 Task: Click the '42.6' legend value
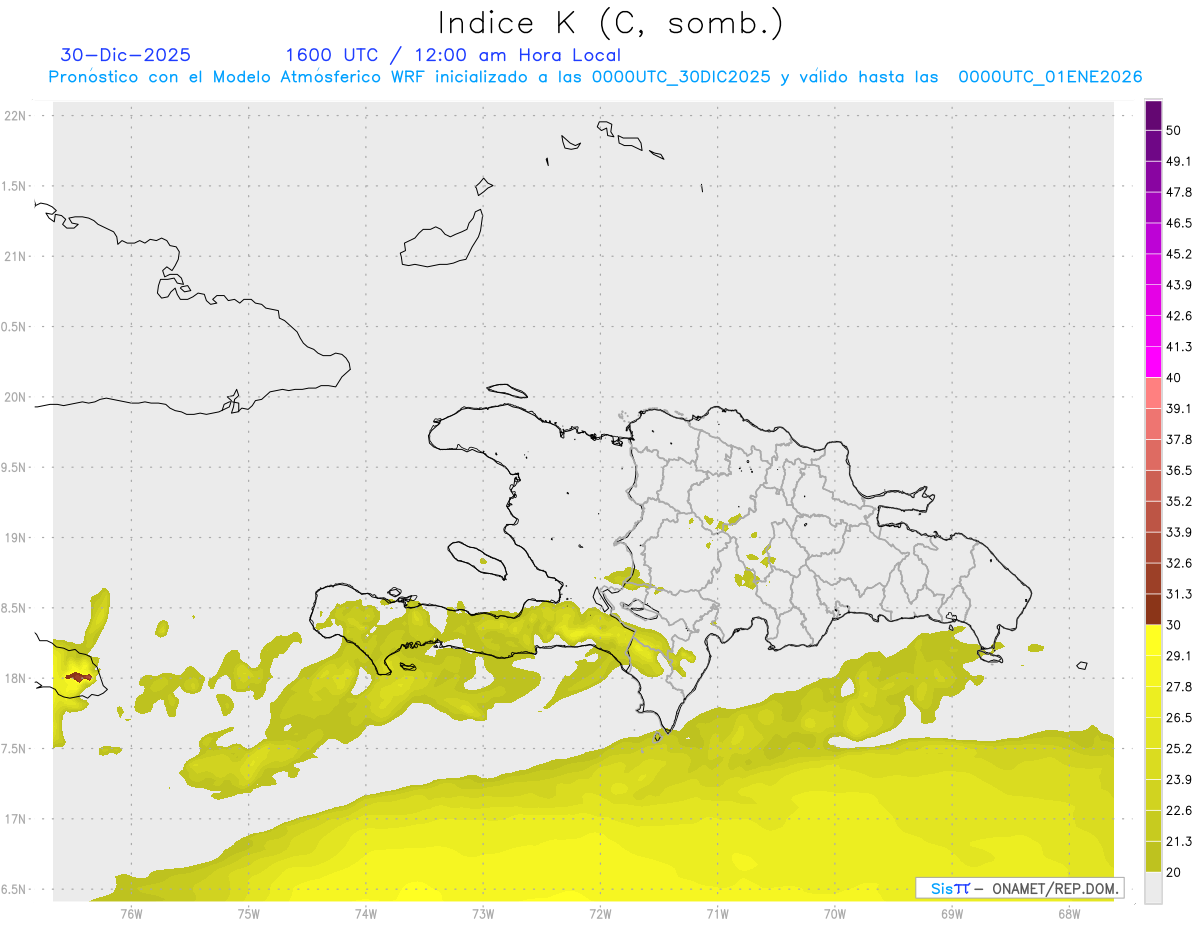[1179, 316]
